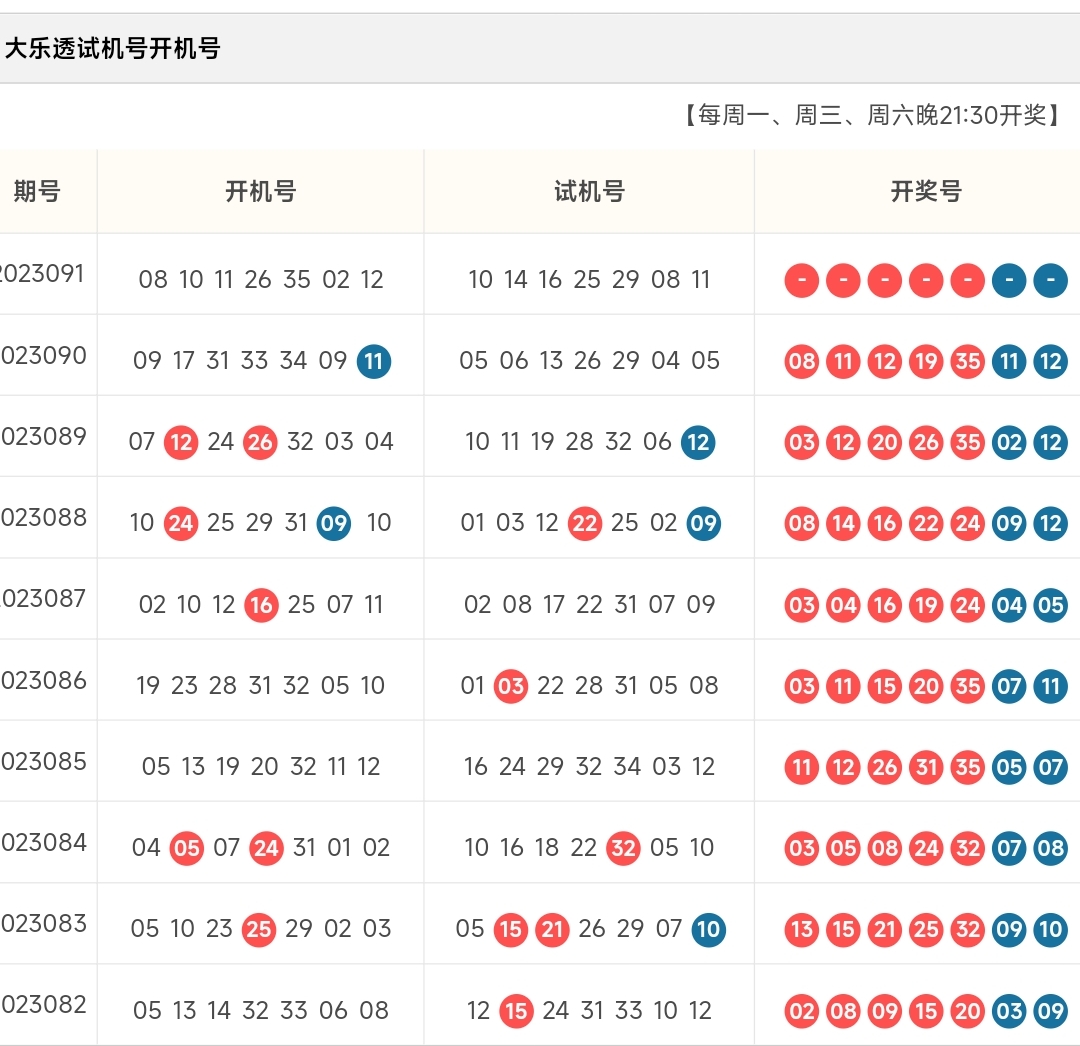
Task: Click number 20 in 2023085 开机号
Action: [264, 766]
